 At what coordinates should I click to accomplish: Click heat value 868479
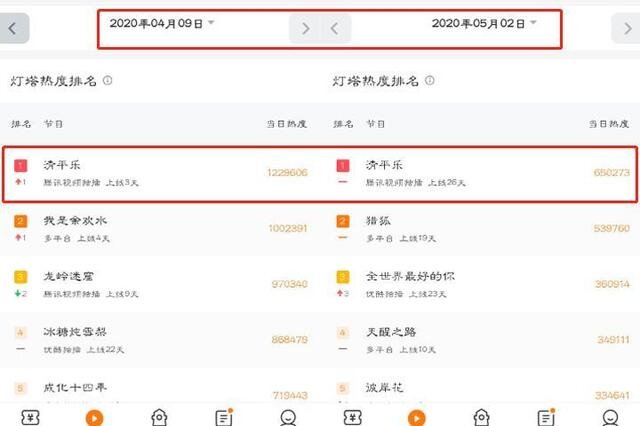coord(290,339)
